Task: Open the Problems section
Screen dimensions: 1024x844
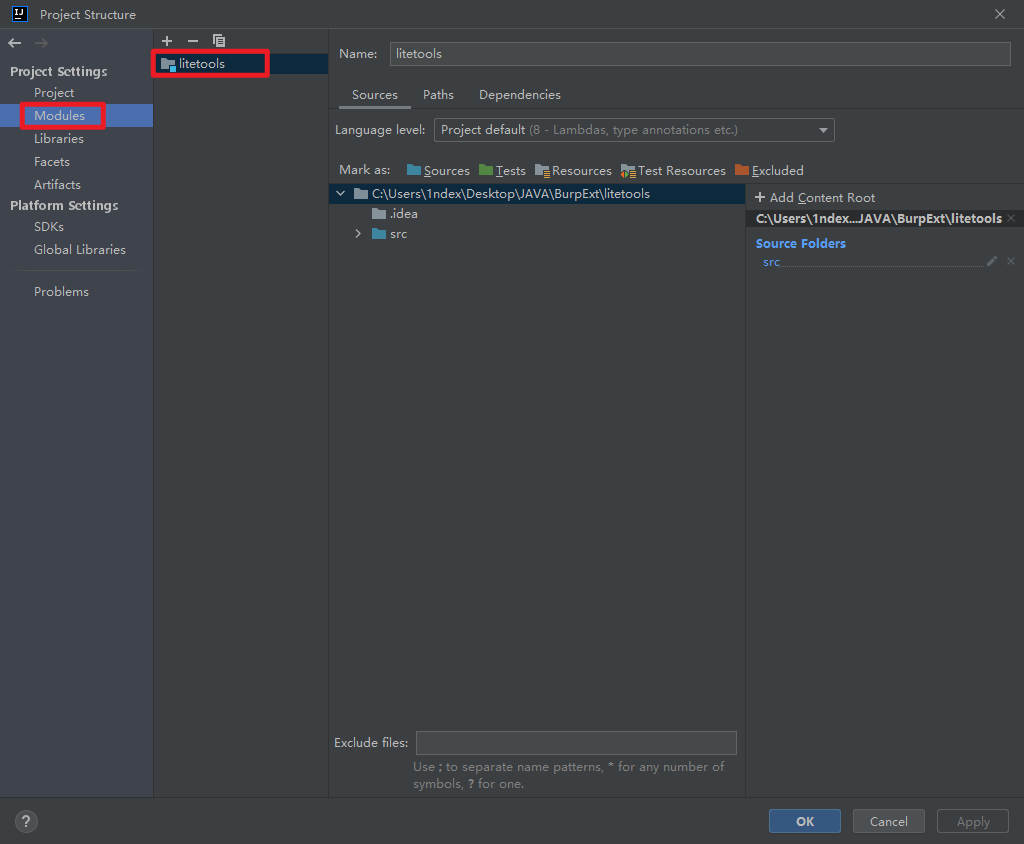Action: (61, 291)
